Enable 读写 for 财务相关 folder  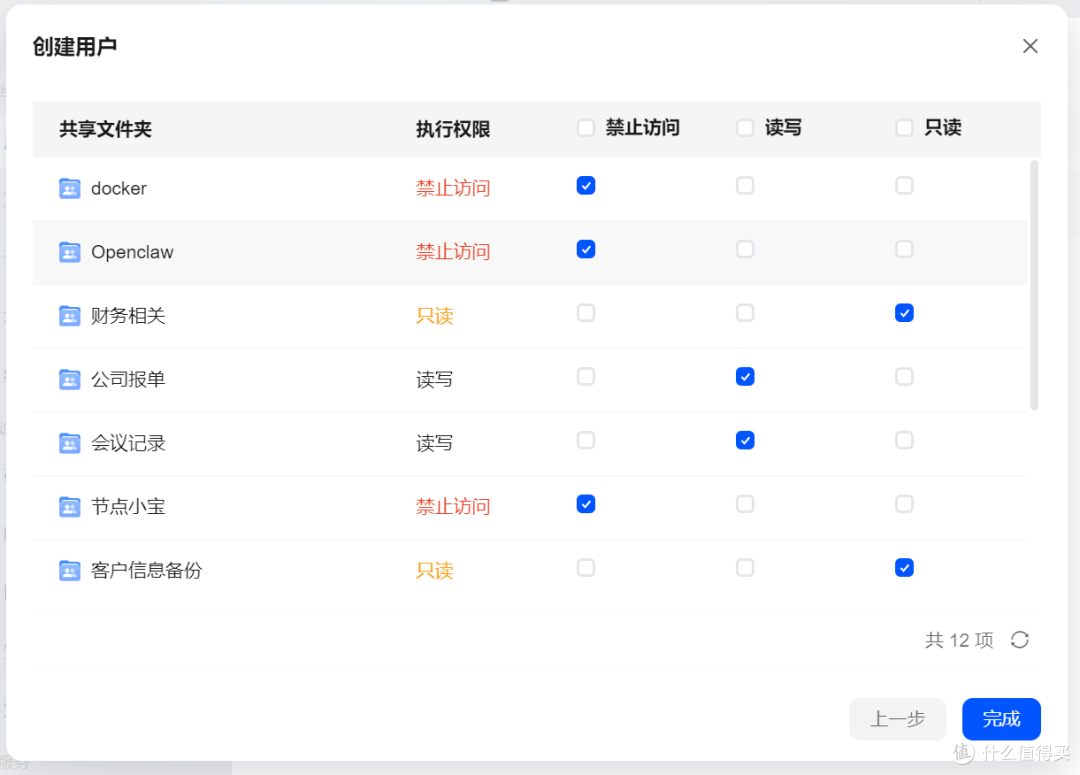click(745, 313)
